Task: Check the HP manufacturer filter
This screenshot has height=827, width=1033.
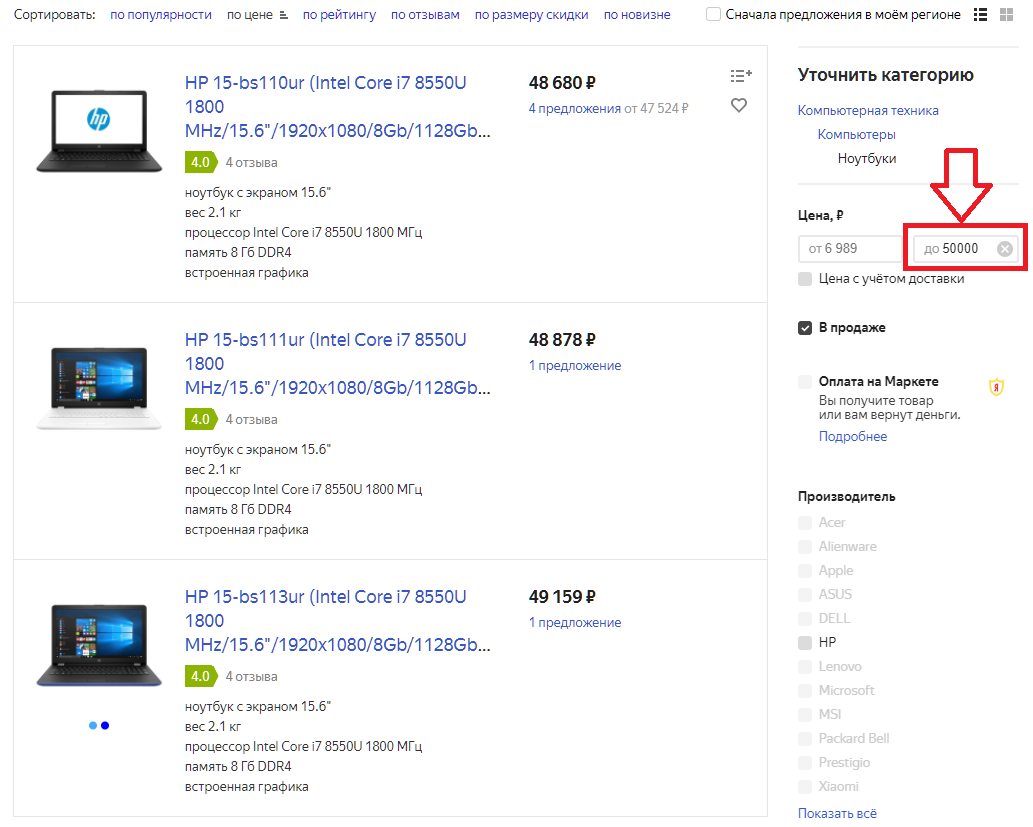Action: click(805, 642)
